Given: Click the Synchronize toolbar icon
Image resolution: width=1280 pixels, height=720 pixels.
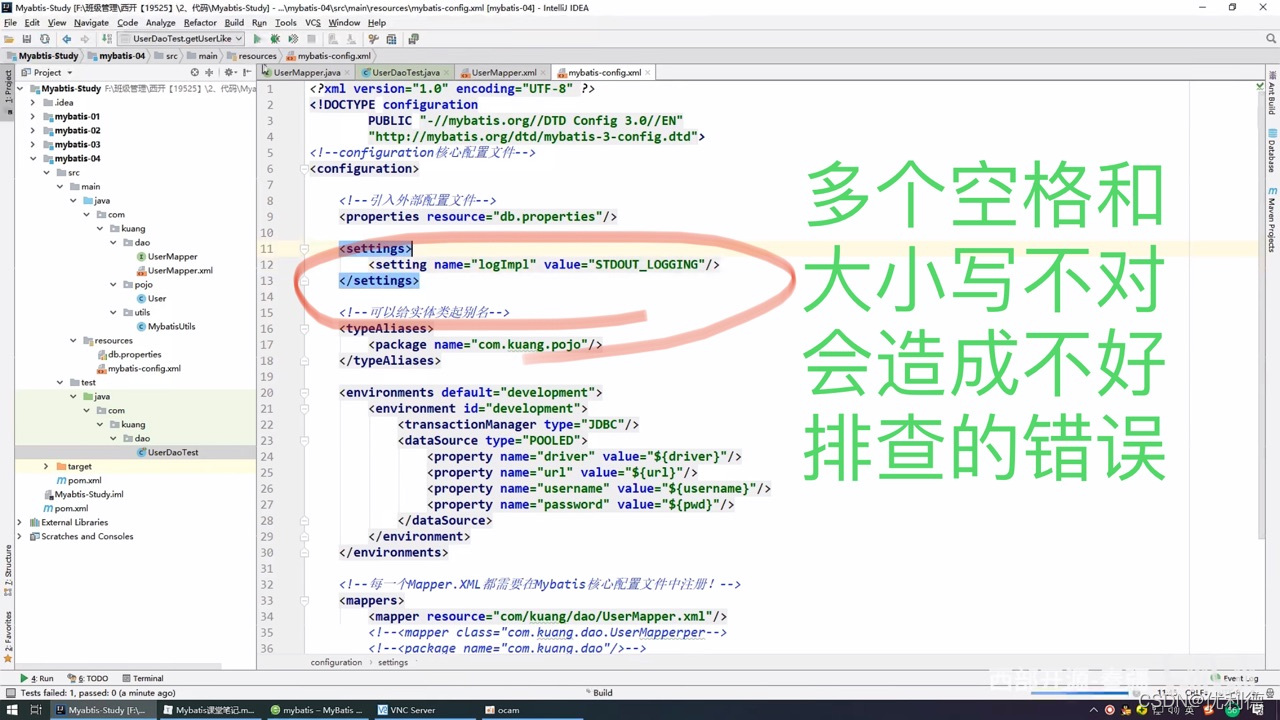Looking at the screenshot, I should [44, 39].
